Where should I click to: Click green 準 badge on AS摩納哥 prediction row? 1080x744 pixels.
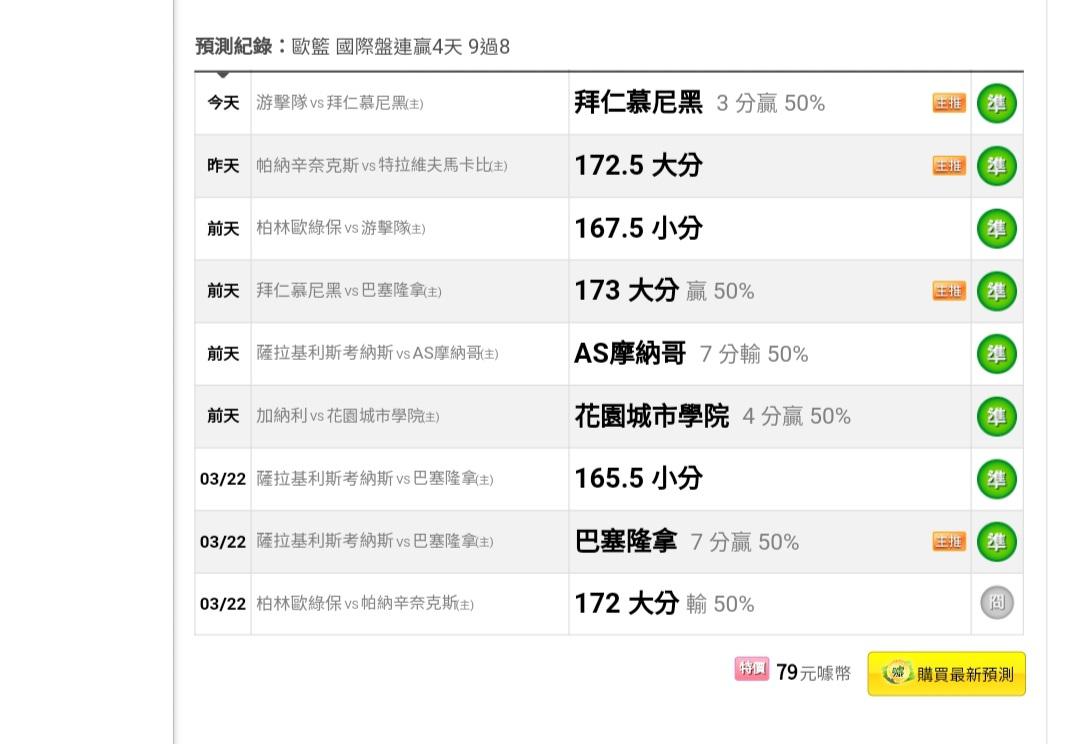[x=997, y=354]
